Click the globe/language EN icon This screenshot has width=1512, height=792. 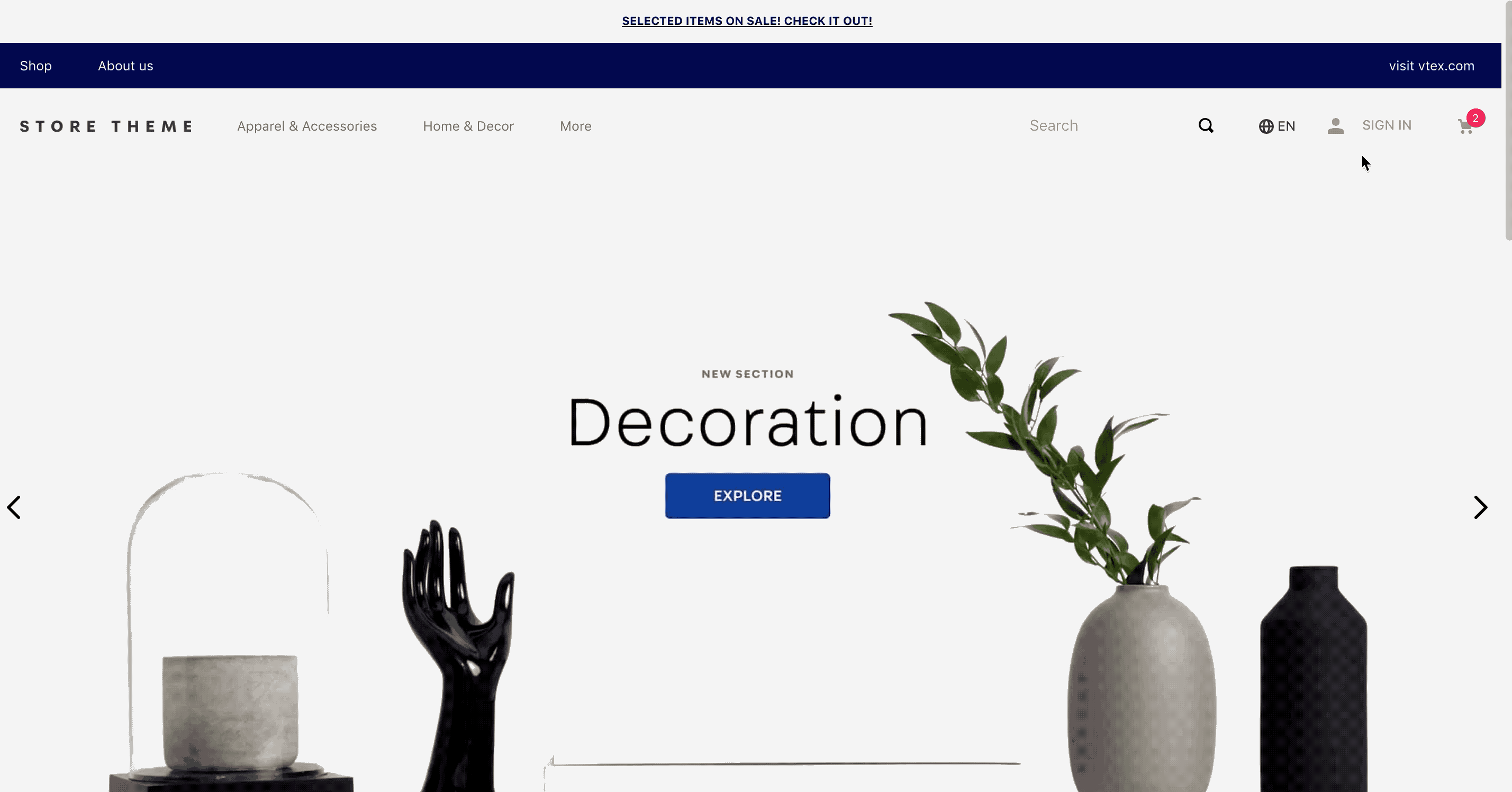(x=1277, y=125)
